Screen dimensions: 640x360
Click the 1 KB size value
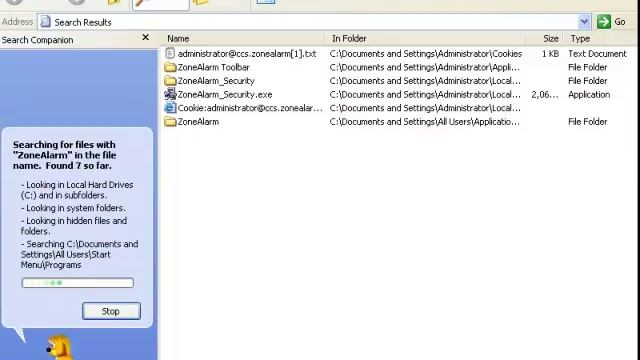click(x=550, y=53)
